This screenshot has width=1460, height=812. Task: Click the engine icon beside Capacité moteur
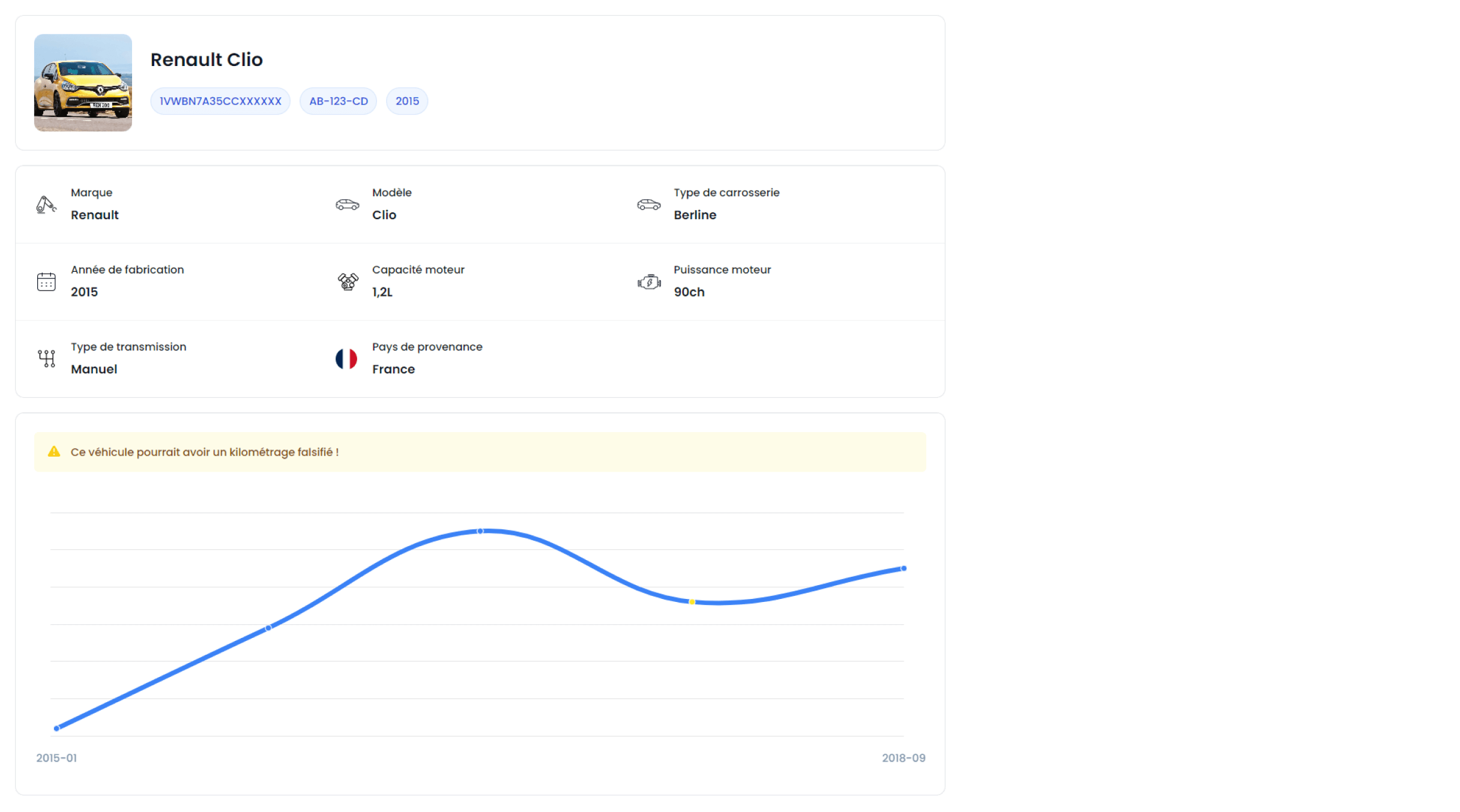(x=348, y=281)
